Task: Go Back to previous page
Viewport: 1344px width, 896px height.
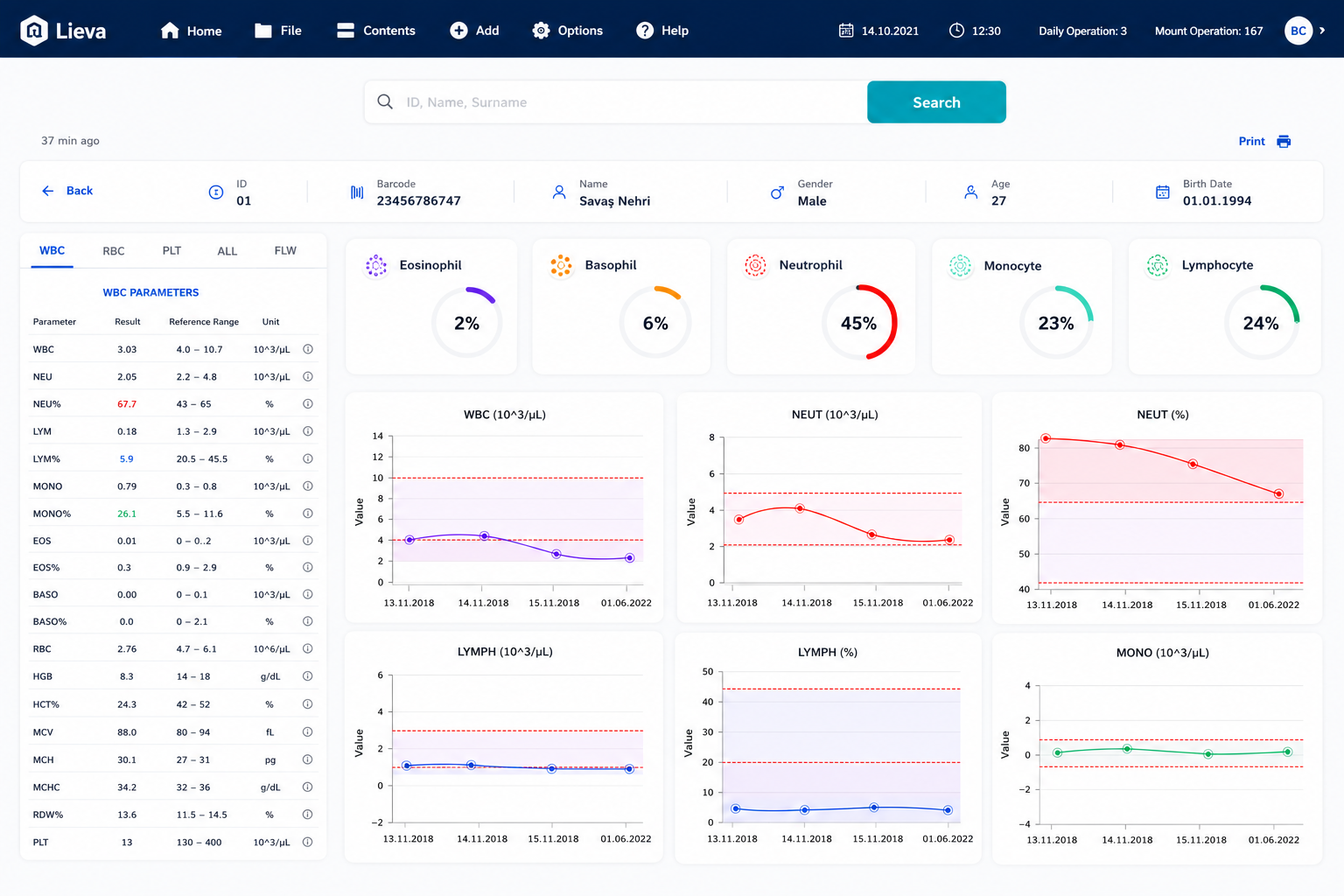Action: click(67, 191)
